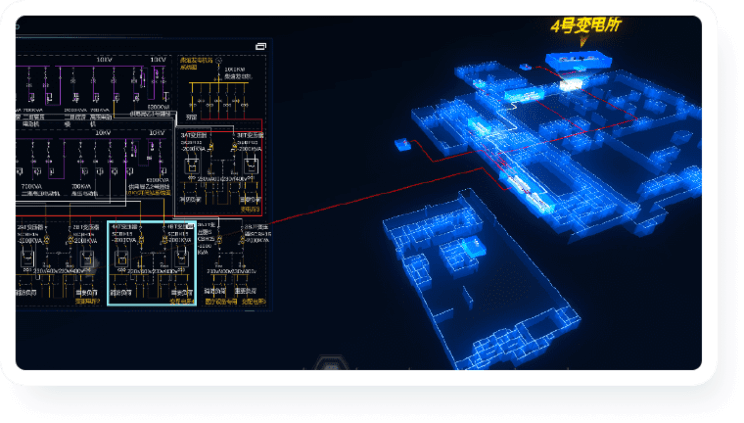Click the 4号变电所 label
The width and height of the screenshot is (744, 423).
[x=585, y=26]
